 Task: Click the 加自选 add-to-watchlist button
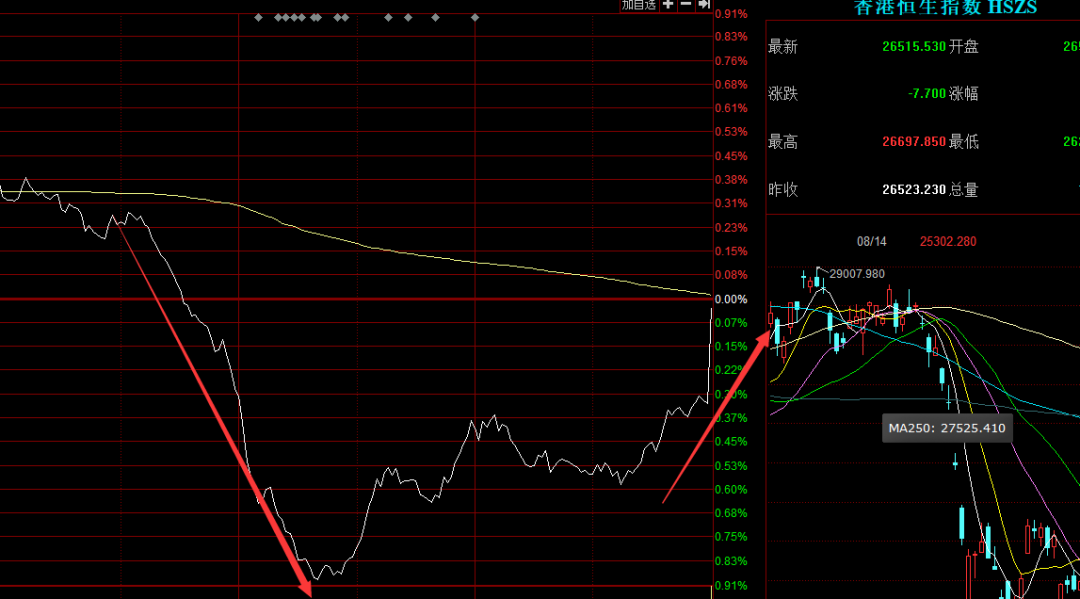click(x=638, y=5)
